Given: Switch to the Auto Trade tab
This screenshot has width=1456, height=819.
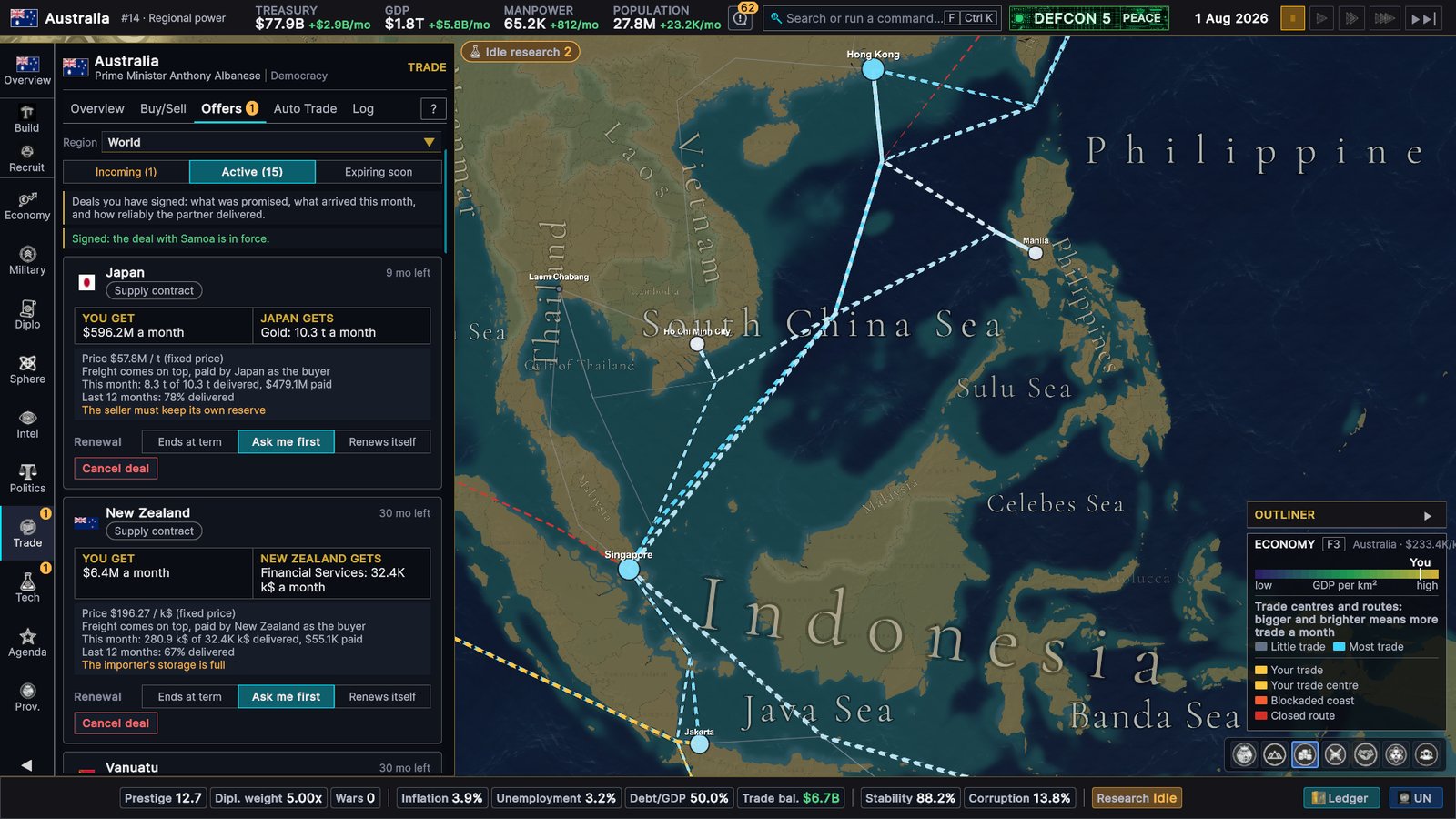Looking at the screenshot, I should coord(305,108).
